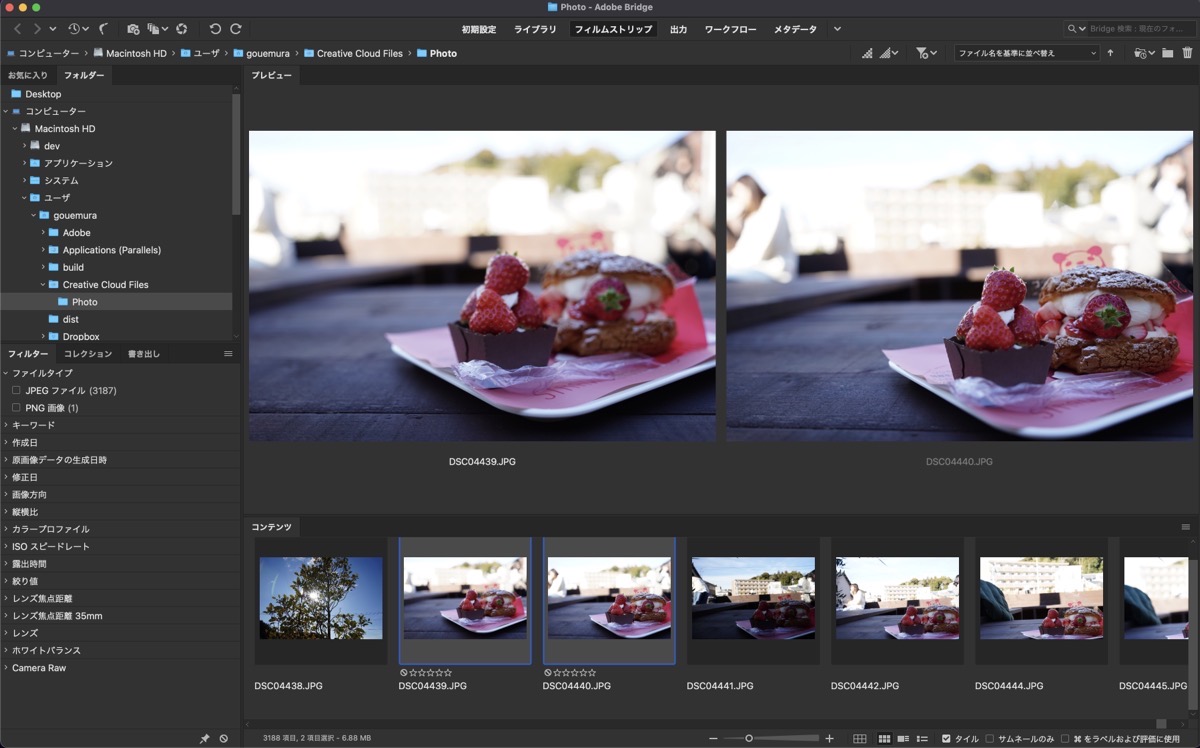The height and width of the screenshot is (748, 1200).
Task: Enable the サムネールのみ checkbox
Action: pyautogui.click(x=990, y=738)
